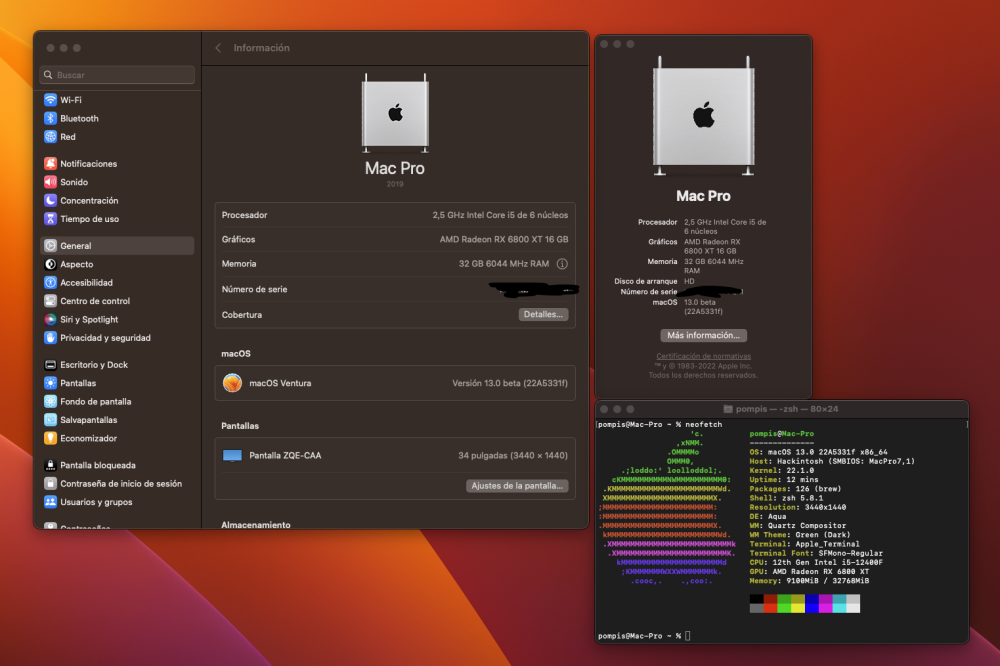1000x666 pixels.
Task: Click the Buscar search field
Action: [x=117, y=75]
